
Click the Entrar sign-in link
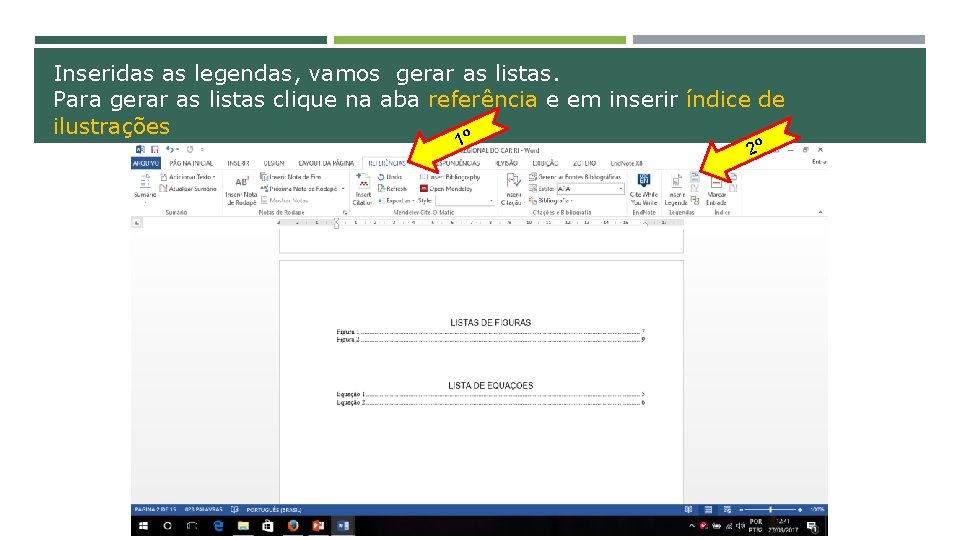click(819, 162)
